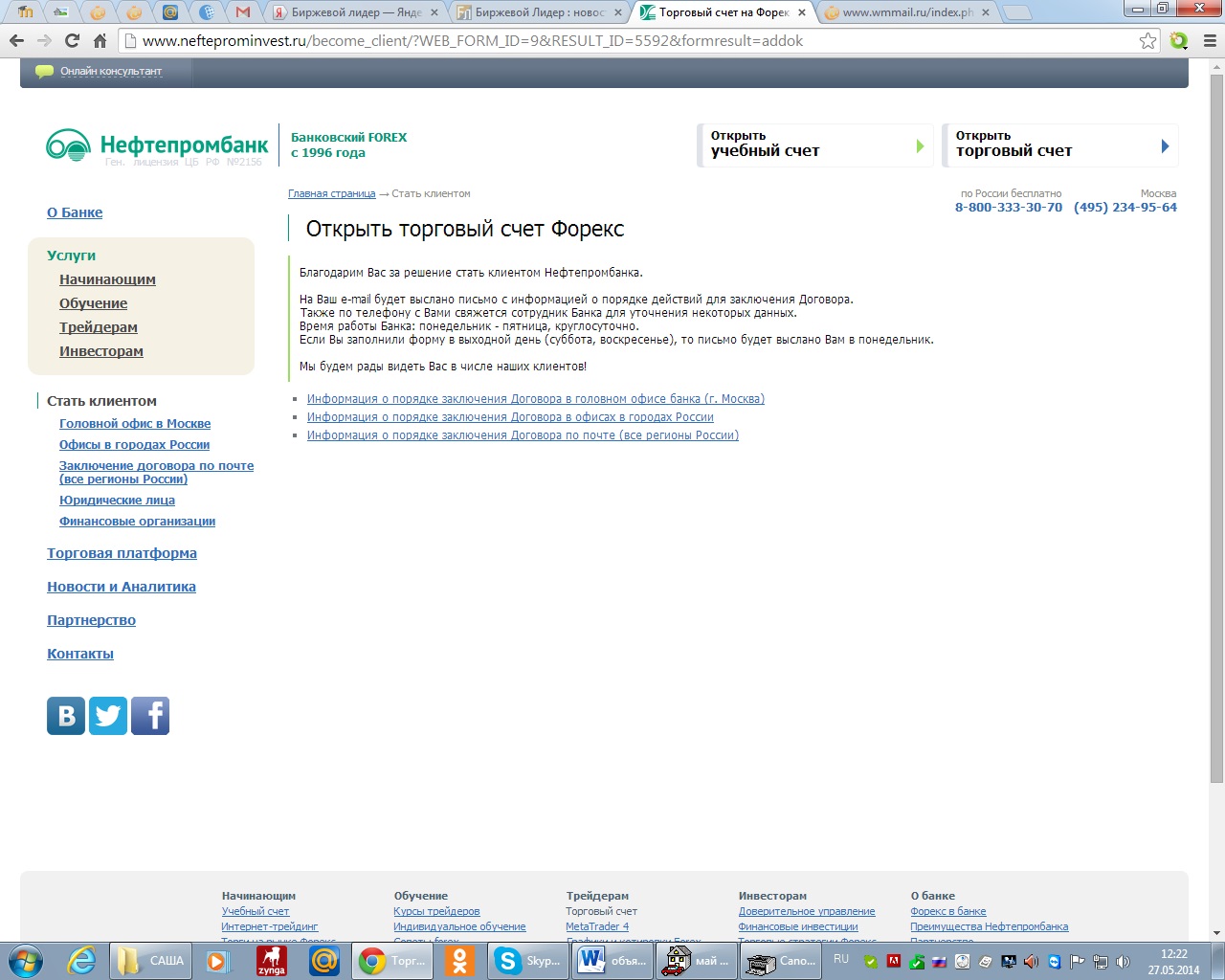Open the Mail.ru Agent taskbar icon
The image size is (1225, 980).
(x=324, y=961)
